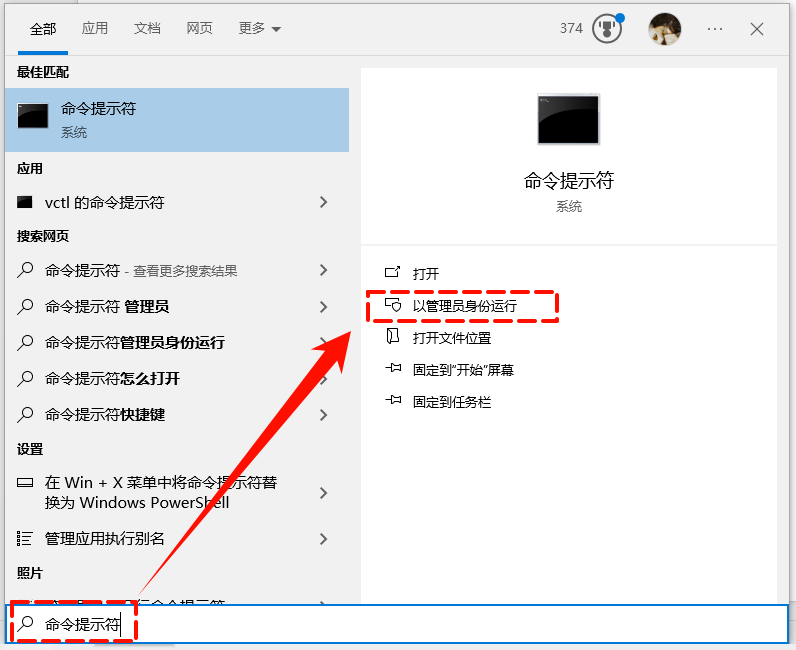This screenshot has width=796, height=650.
Task: Click the black cmd icon in best match
Action: (33, 116)
